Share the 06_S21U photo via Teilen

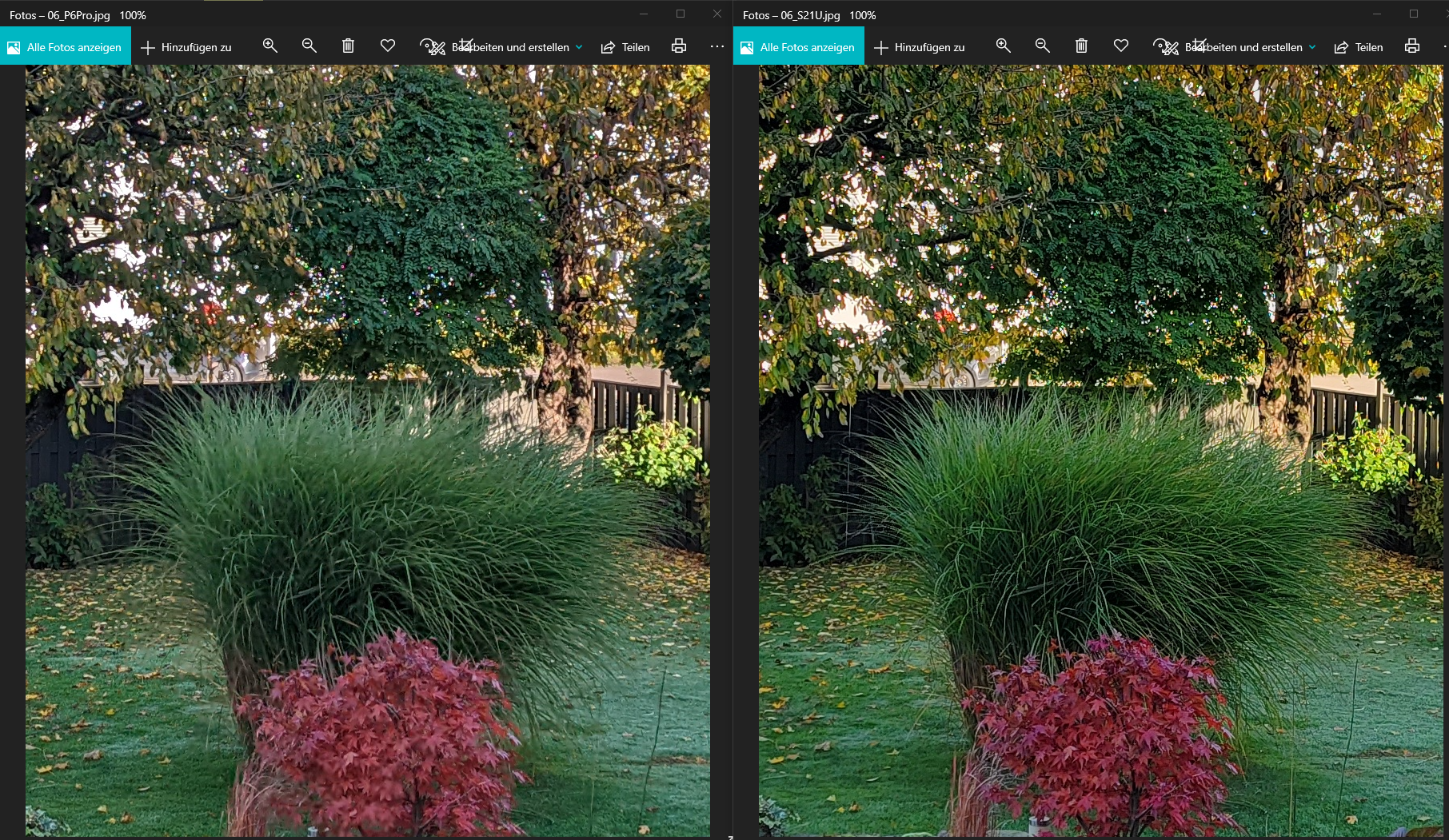(x=1359, y=47)
